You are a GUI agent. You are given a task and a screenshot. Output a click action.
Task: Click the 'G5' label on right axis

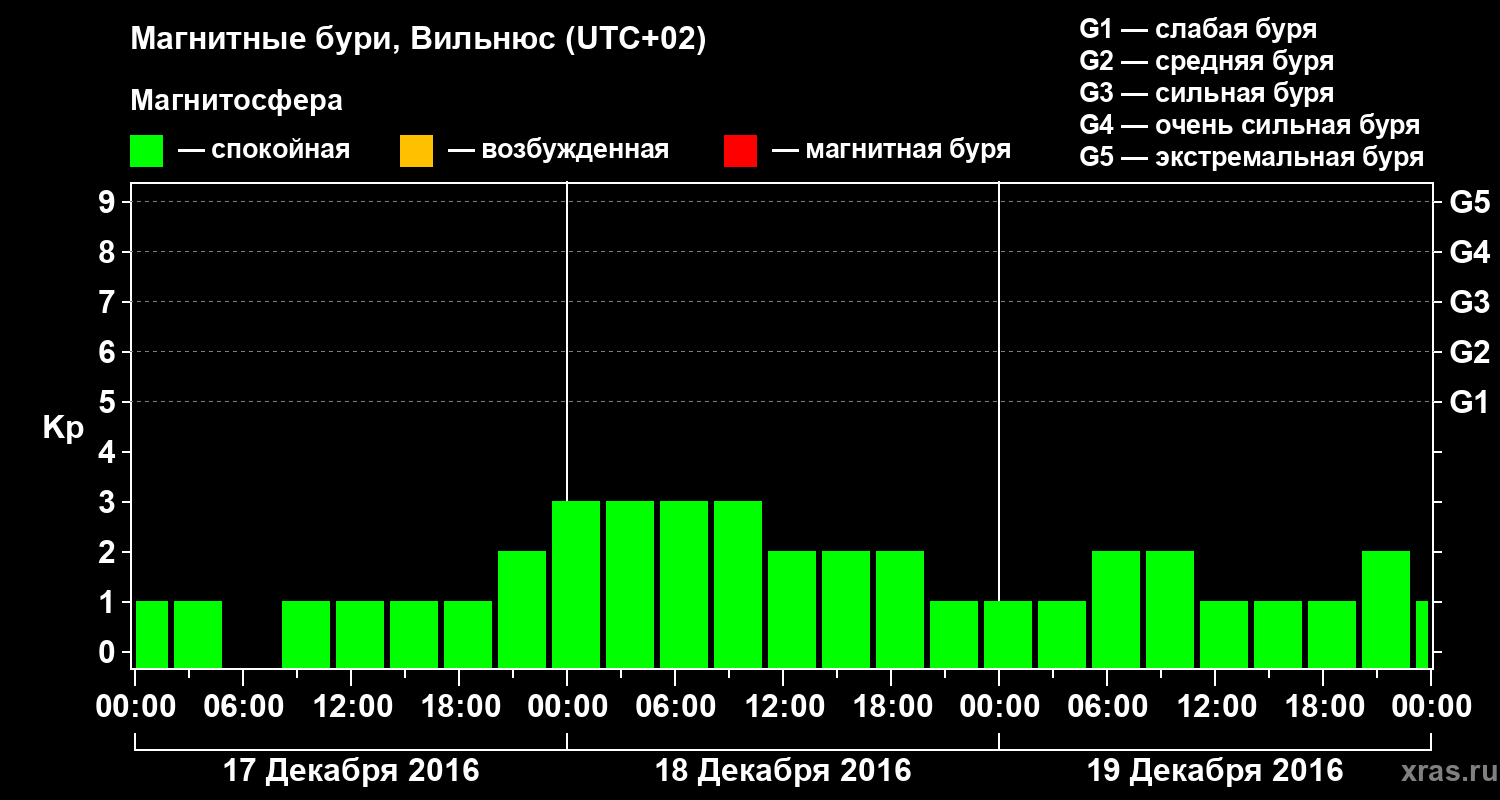tap(1470, 203)
